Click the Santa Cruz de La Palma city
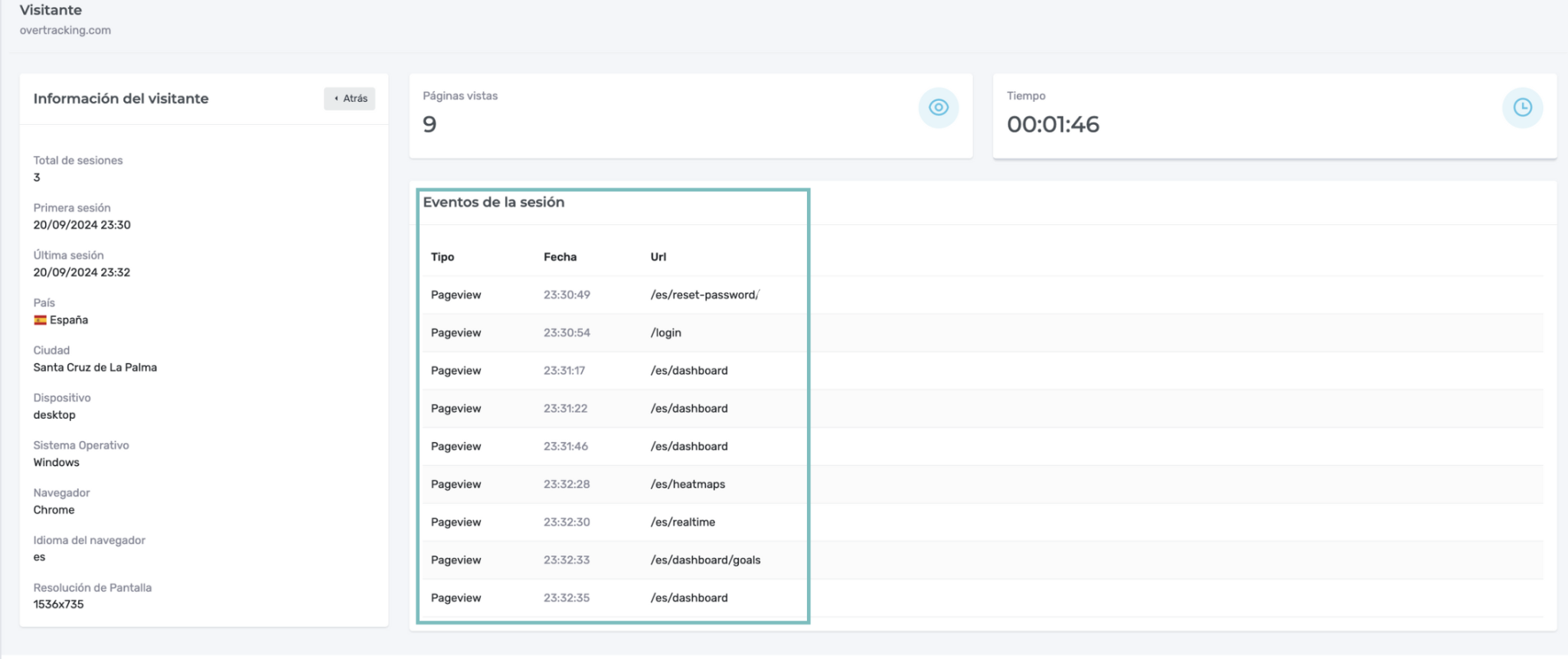The image size is (1568, 659). coord(95,367)
